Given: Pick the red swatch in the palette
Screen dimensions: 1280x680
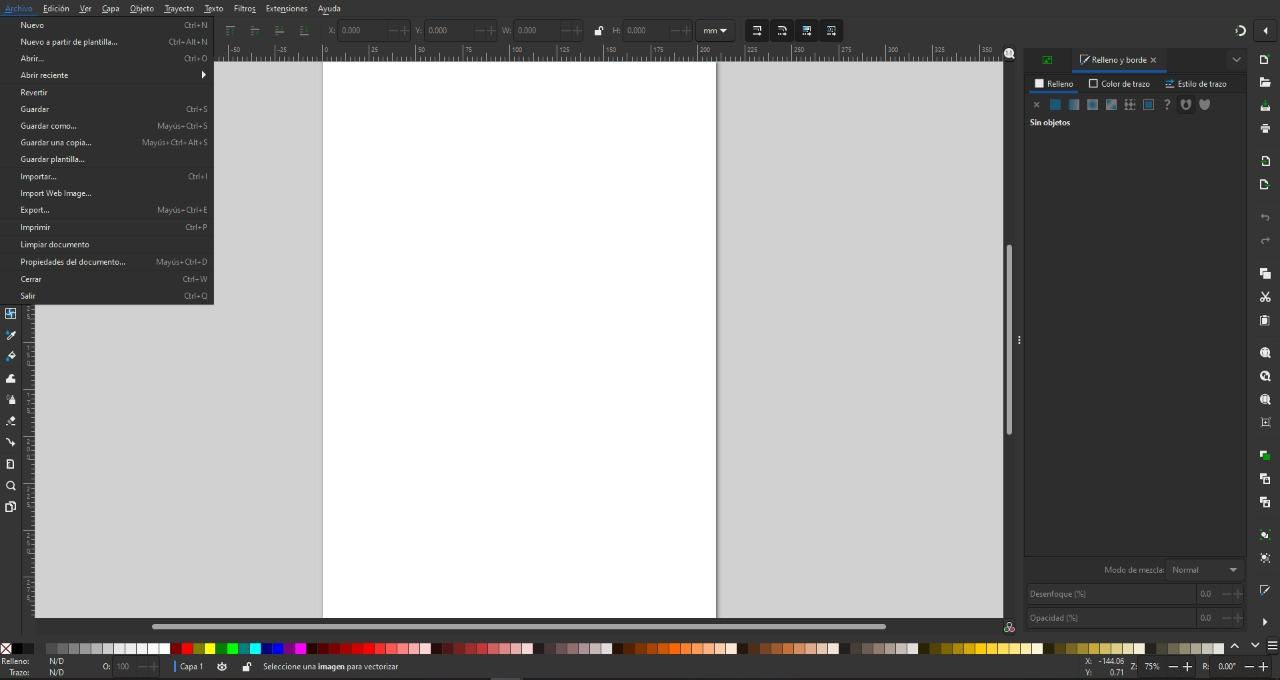Looking at the screenshot, I should pos(187,648).
